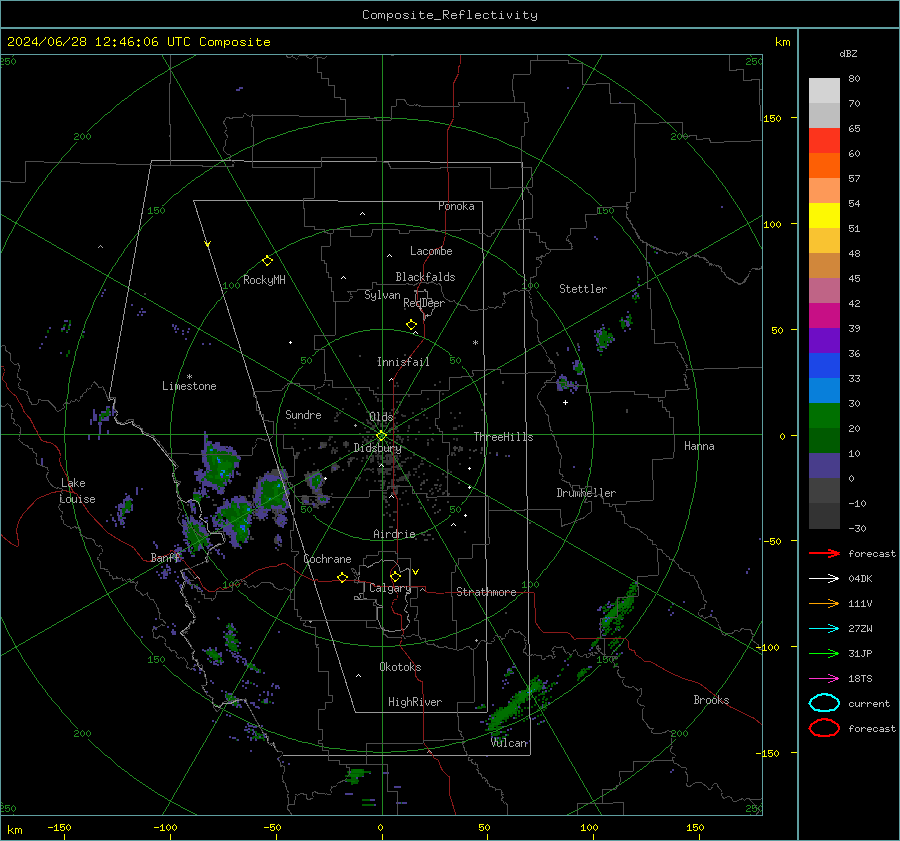This screenshot has height=841, width=900.
Task: Click the Airdrie label
Action: click(394, 534)
